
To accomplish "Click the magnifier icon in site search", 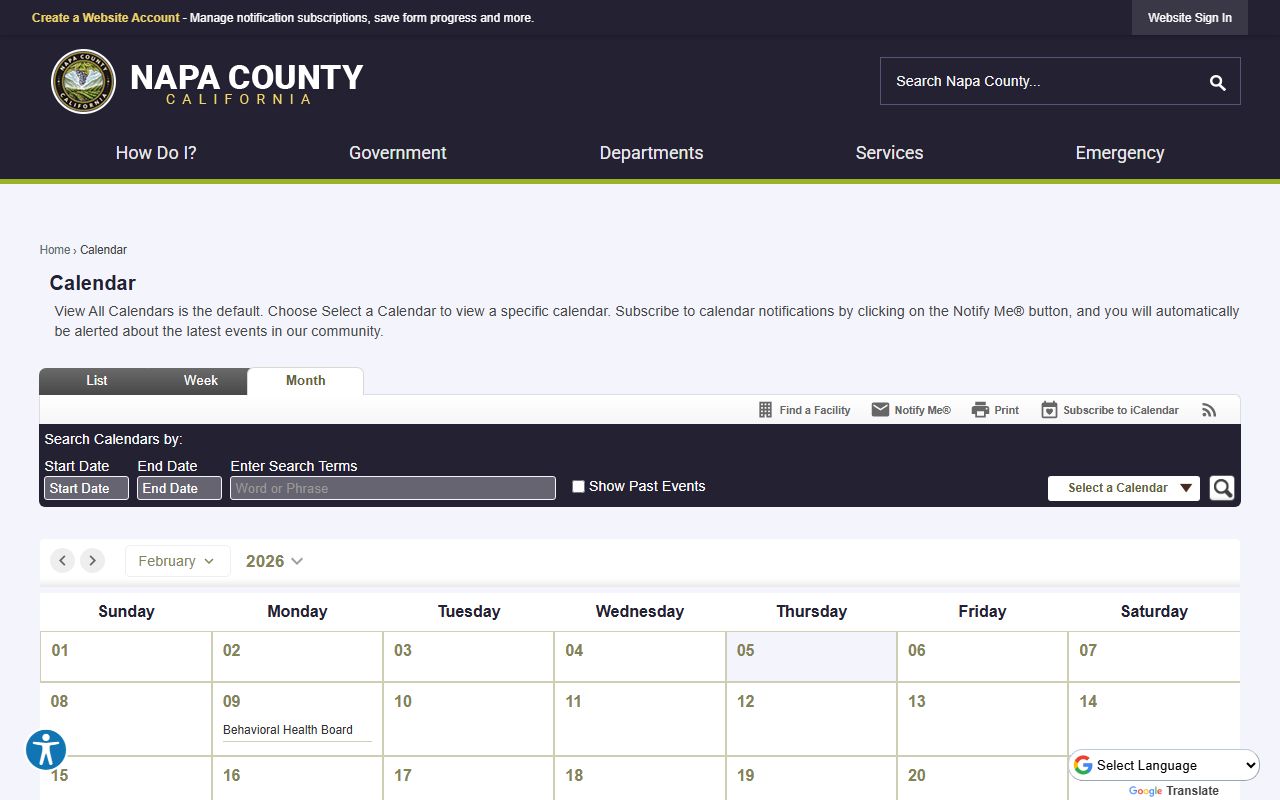I will [x=1217, y=82].
